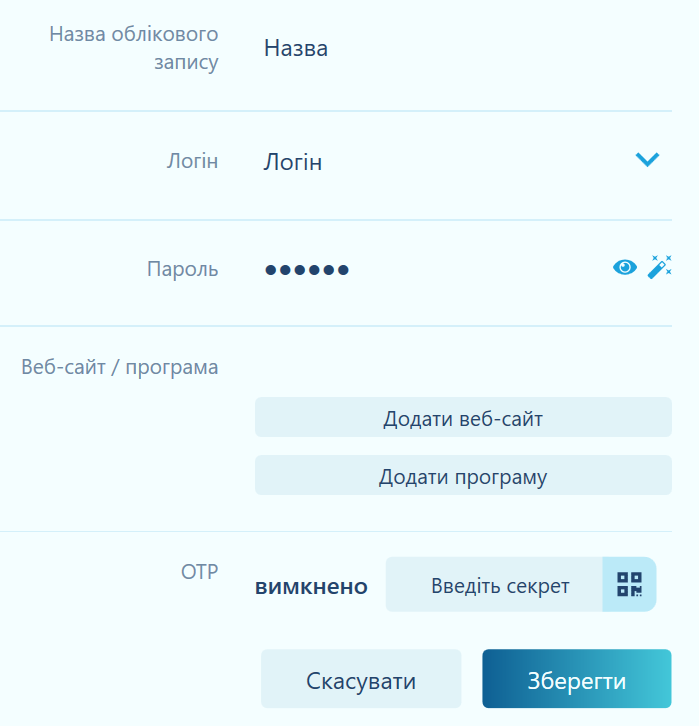Click the masked password dots
699x726 pixels.
click(x=307, y=269)
